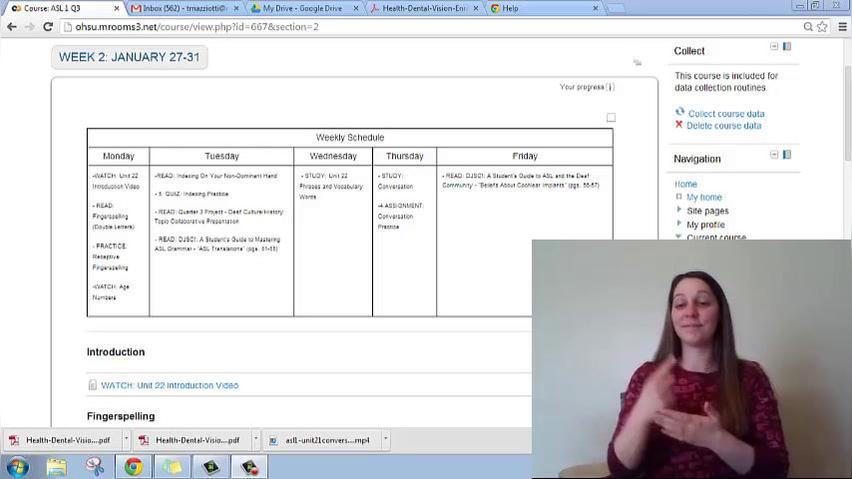Collapse the Navigation block with minus icon
Screen dimensions: 852x479
pos(774,155)
